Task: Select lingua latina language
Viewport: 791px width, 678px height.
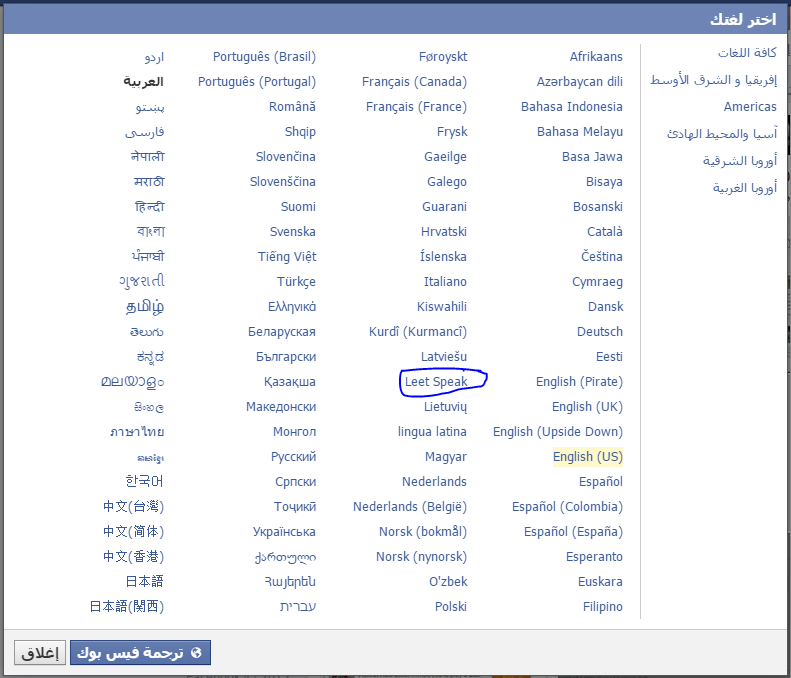Action: 432,432
